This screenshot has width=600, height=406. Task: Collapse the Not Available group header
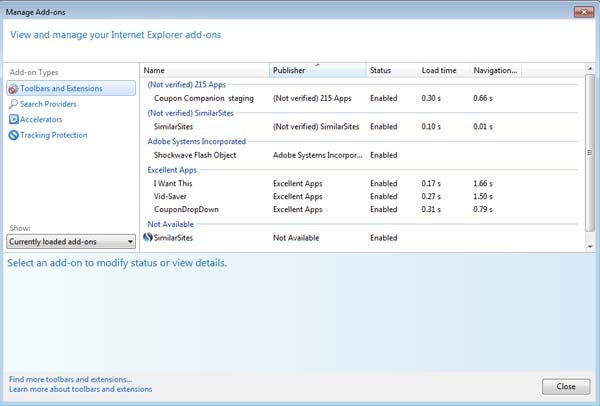coord(171,224)
